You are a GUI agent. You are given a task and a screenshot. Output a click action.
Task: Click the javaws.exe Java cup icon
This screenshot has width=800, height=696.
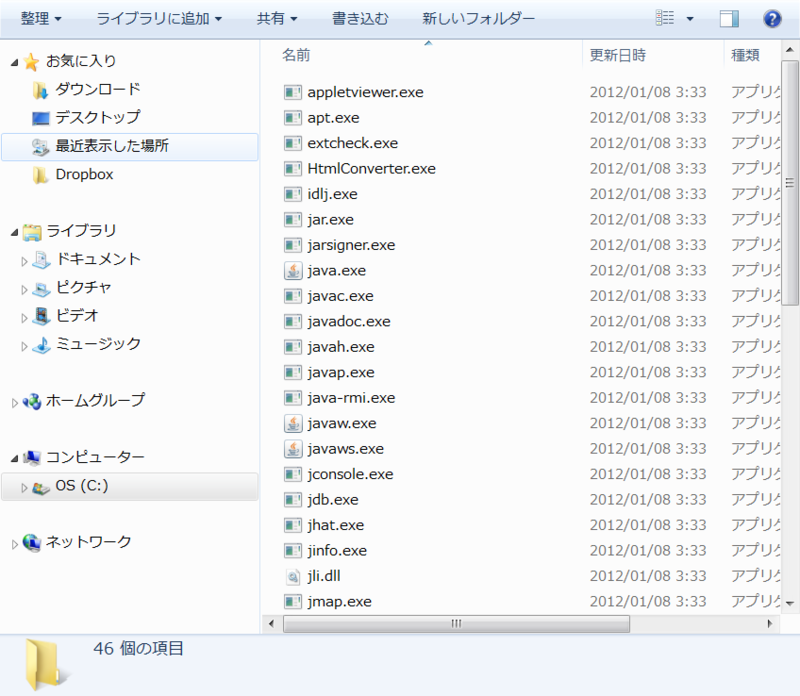[x=293, y=449]
